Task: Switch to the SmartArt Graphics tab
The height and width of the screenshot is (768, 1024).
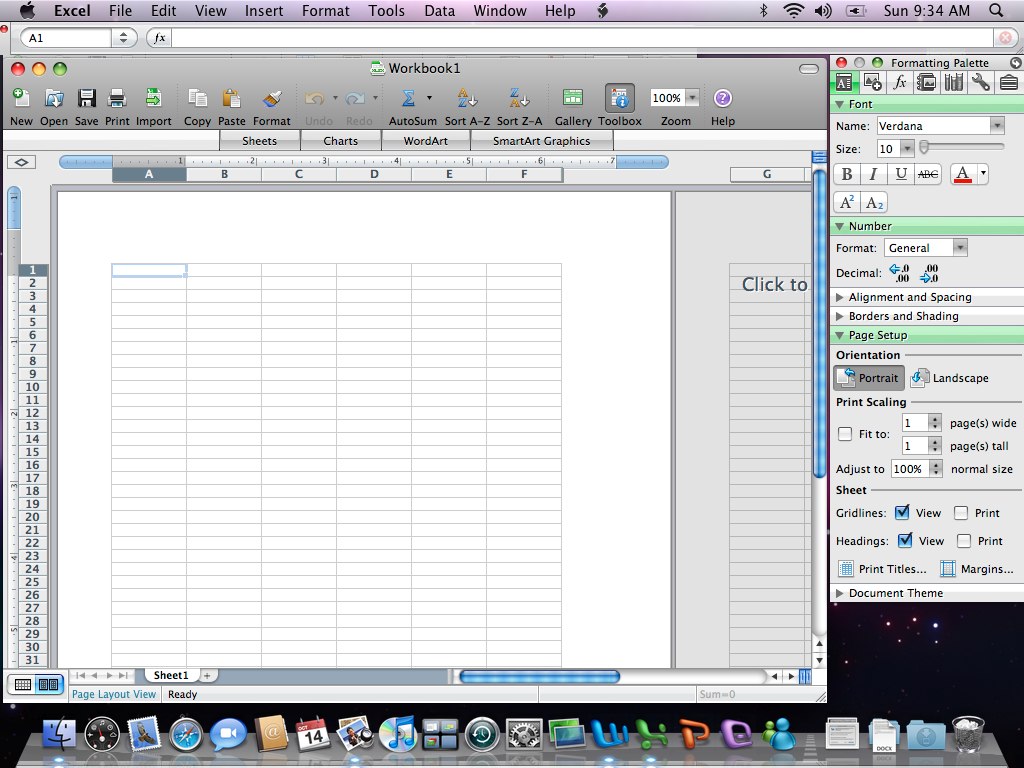Action: coord(541,141)
